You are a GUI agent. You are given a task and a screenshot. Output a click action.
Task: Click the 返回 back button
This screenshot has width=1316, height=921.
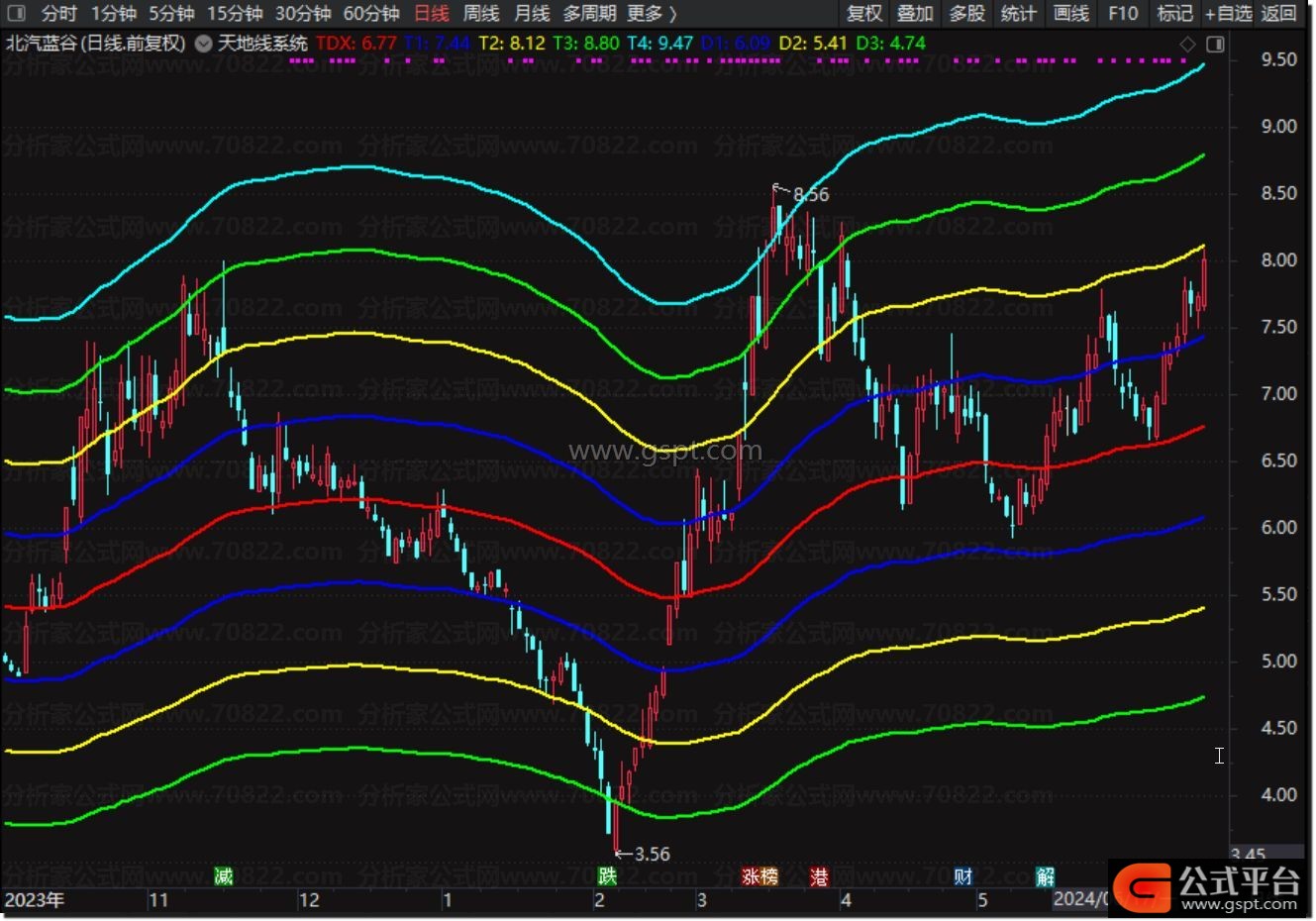pyautogui.click(x=1278, y=13)
